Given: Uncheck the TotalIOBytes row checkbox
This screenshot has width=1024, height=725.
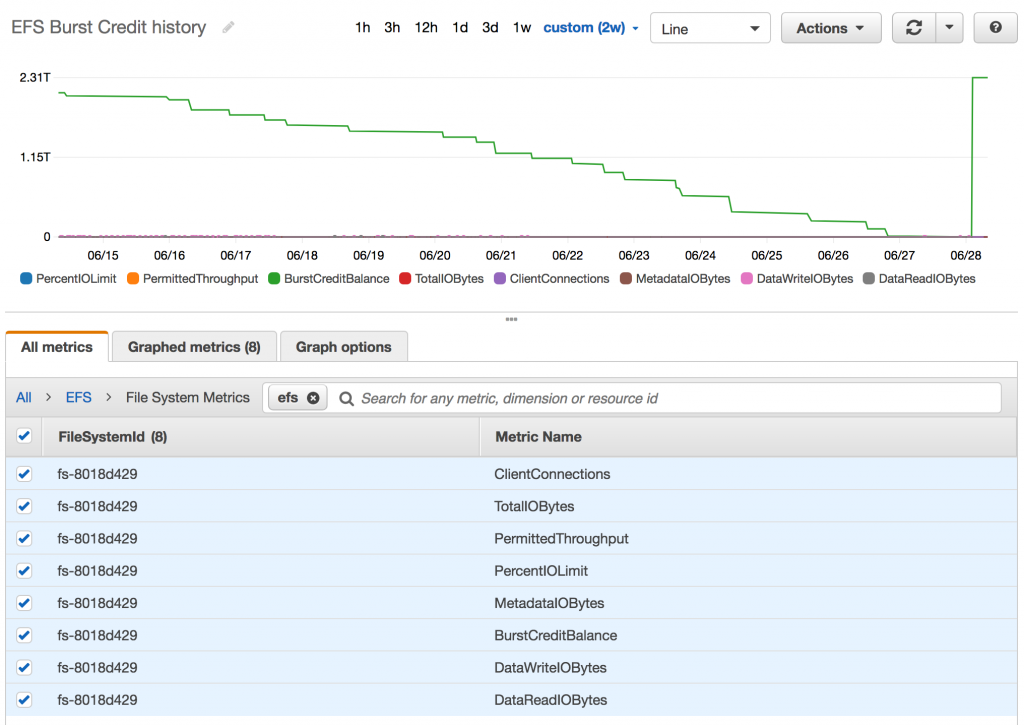Looking at the screenshot, I should [x=24, y=506].
